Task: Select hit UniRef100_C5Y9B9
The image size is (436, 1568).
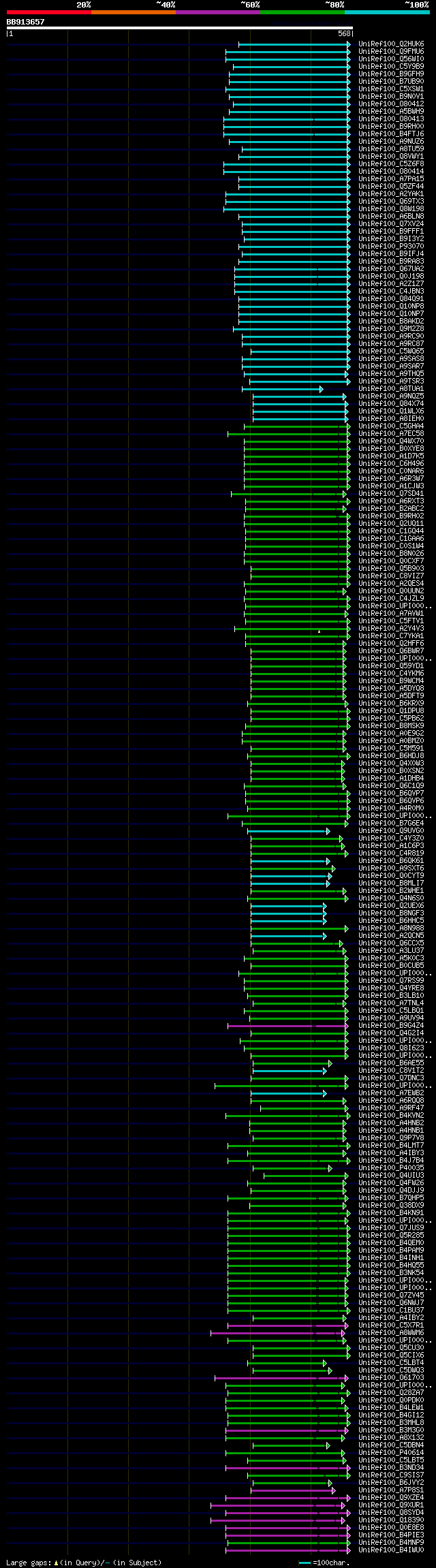Action: point(391,67)
